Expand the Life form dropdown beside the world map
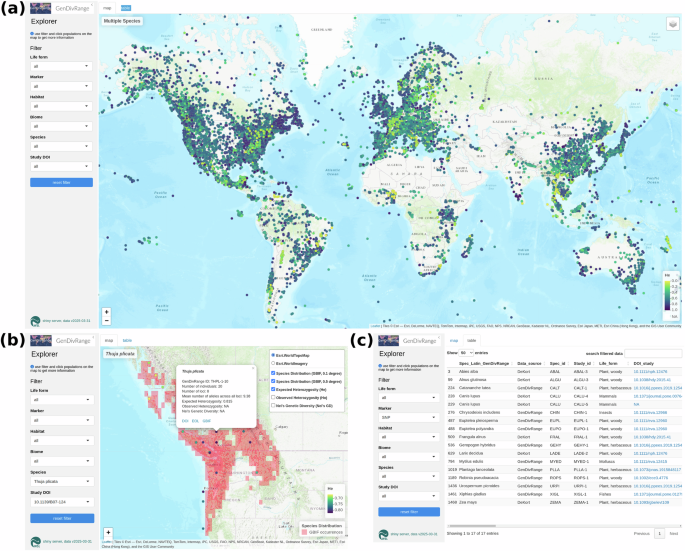 [61, 67]
